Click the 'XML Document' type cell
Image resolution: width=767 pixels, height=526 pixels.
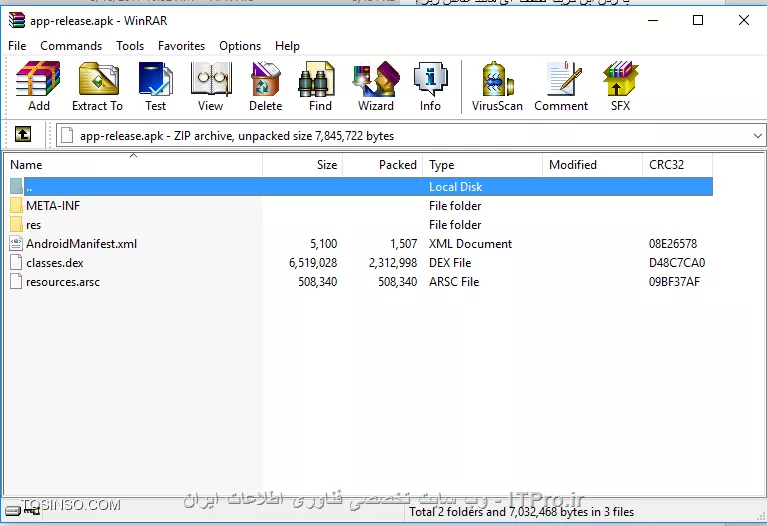point(470,244)
